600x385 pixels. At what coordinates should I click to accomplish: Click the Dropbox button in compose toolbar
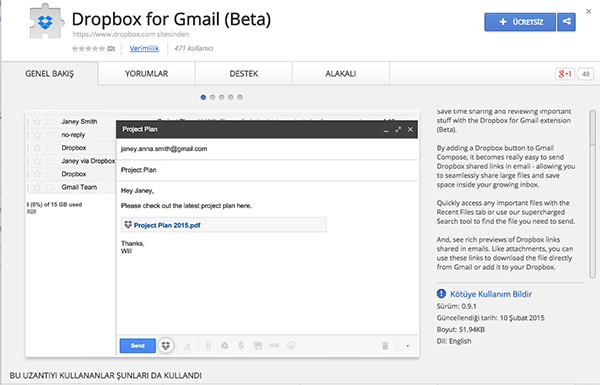coord(166,346)
